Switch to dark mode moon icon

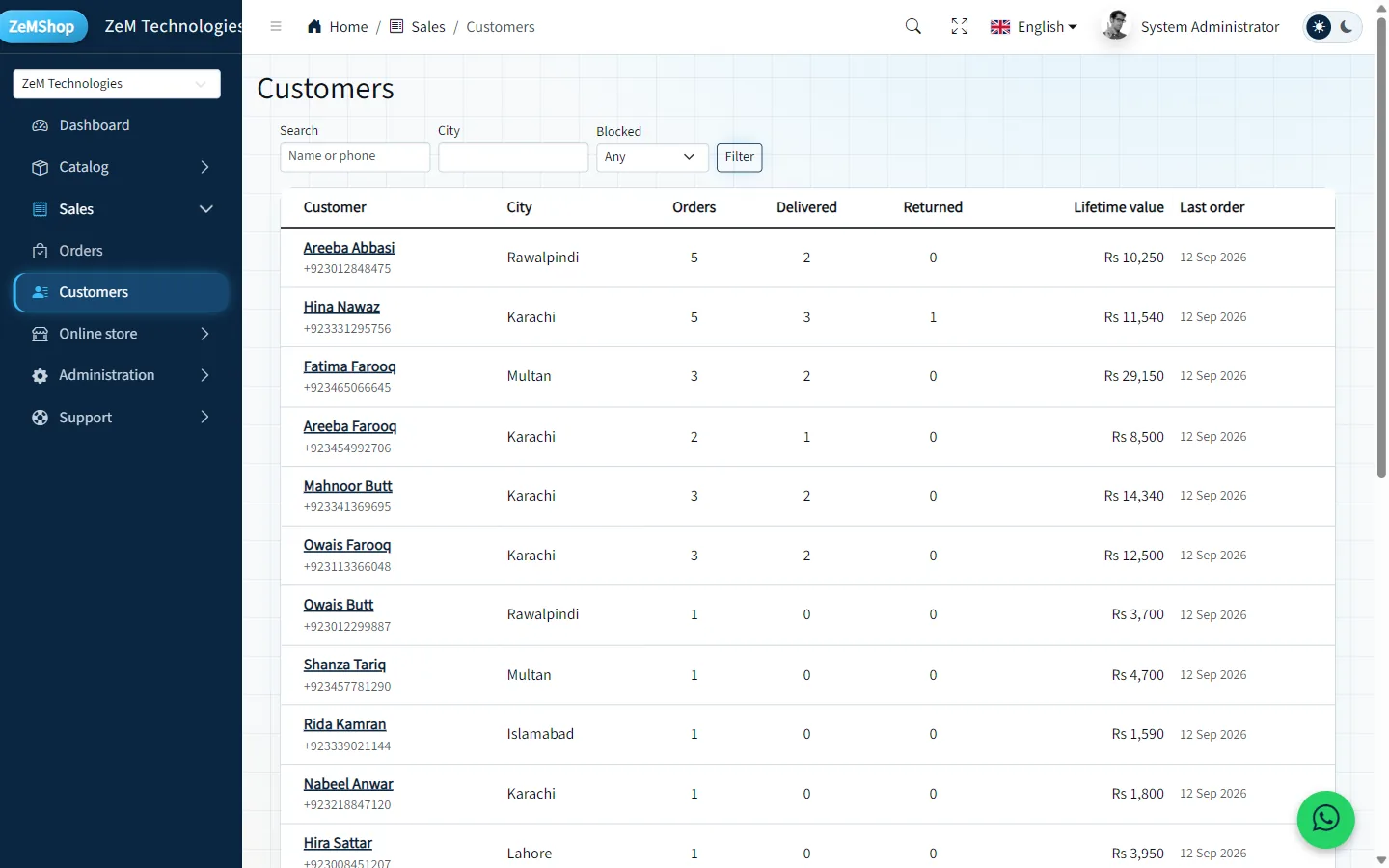(1347, 27)
